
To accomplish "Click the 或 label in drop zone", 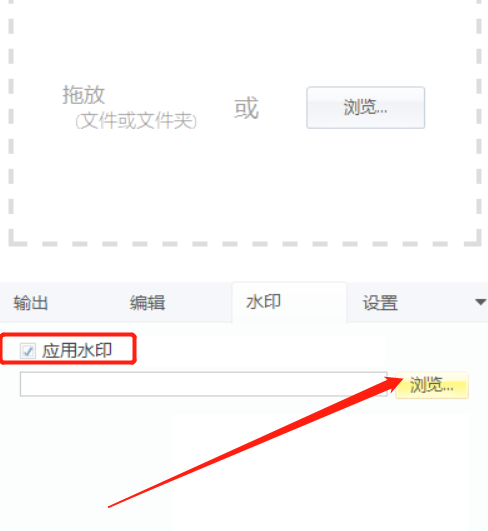I will [247, 108].
